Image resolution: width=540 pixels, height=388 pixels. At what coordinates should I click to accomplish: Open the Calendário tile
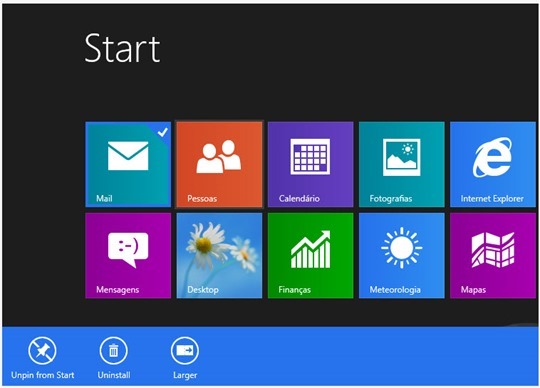311,164
